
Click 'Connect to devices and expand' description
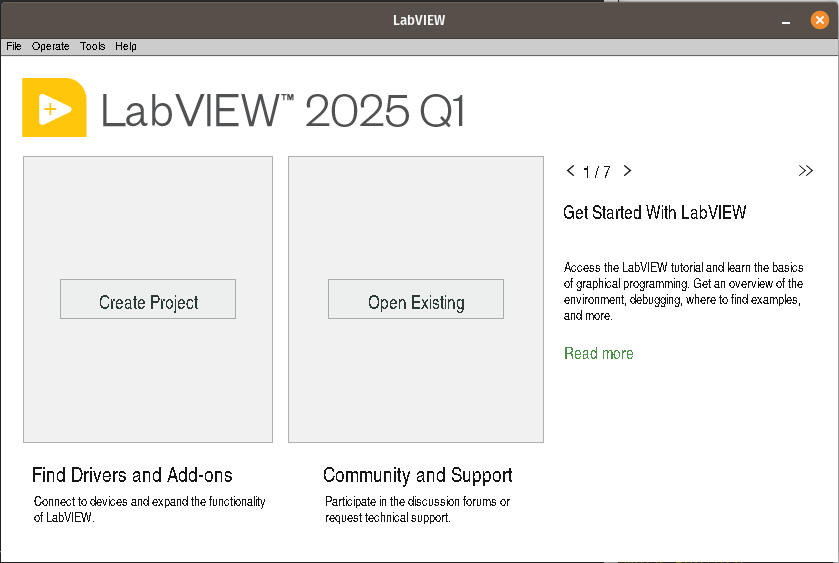click(x=149, y=509)
